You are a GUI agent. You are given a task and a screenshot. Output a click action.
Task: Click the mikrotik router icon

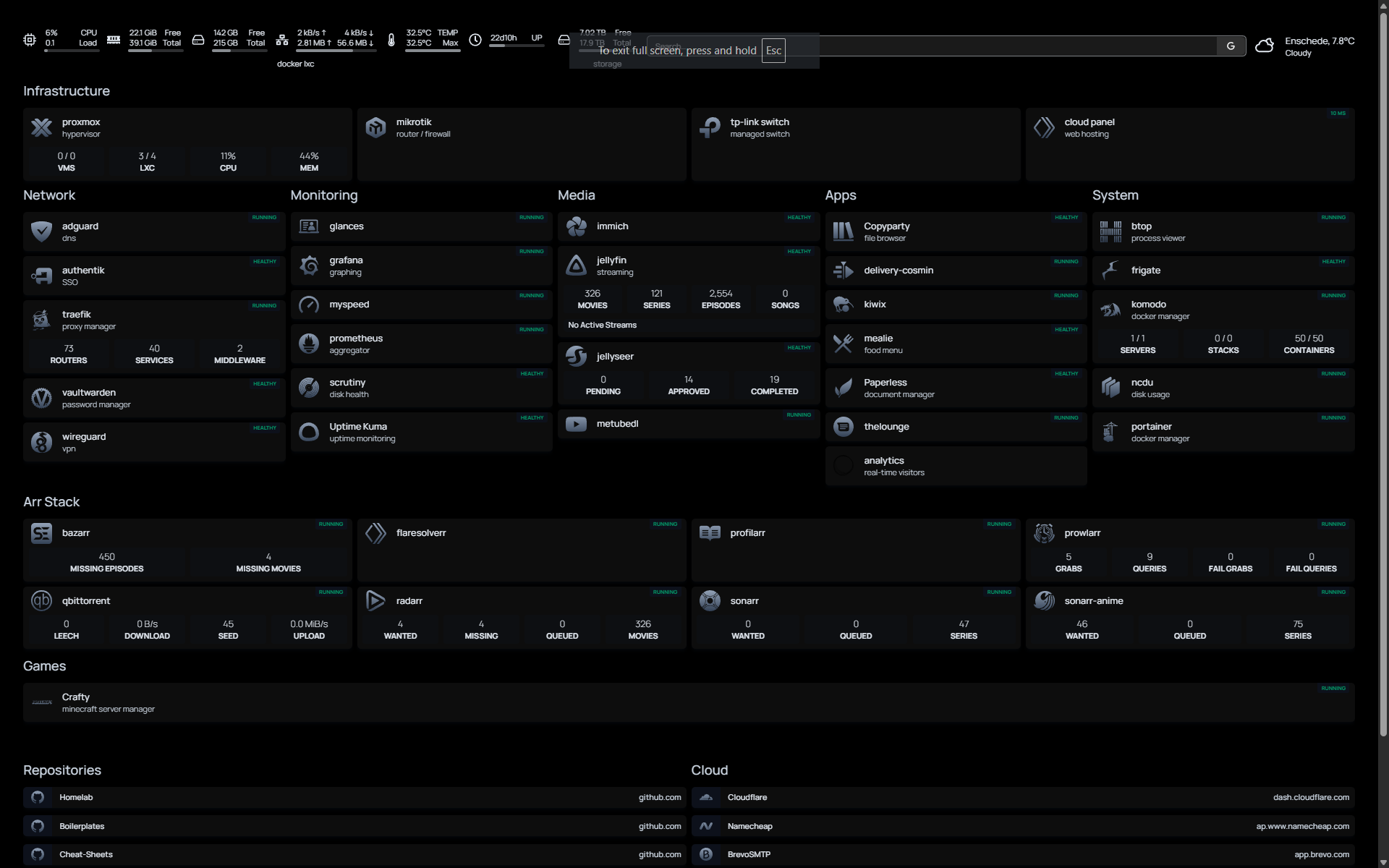pos(375,128)
